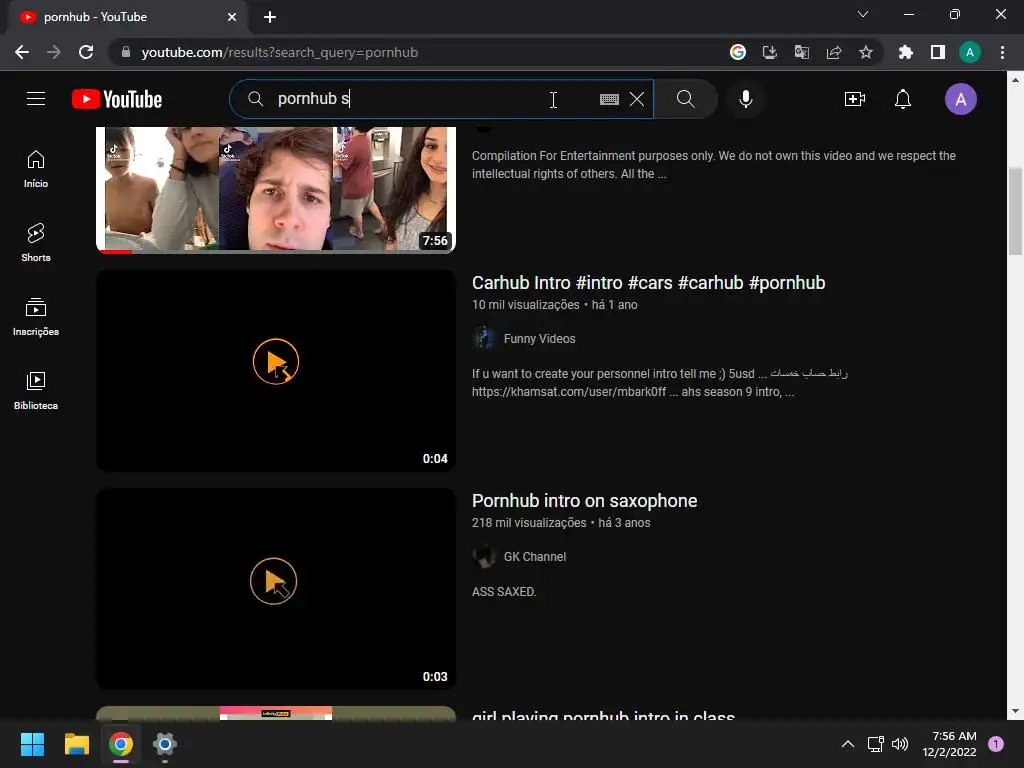This screenshot has width=1024, height=768.
Task: Open the Chrome extensions puzzle icon
Action: pos(906,52)
